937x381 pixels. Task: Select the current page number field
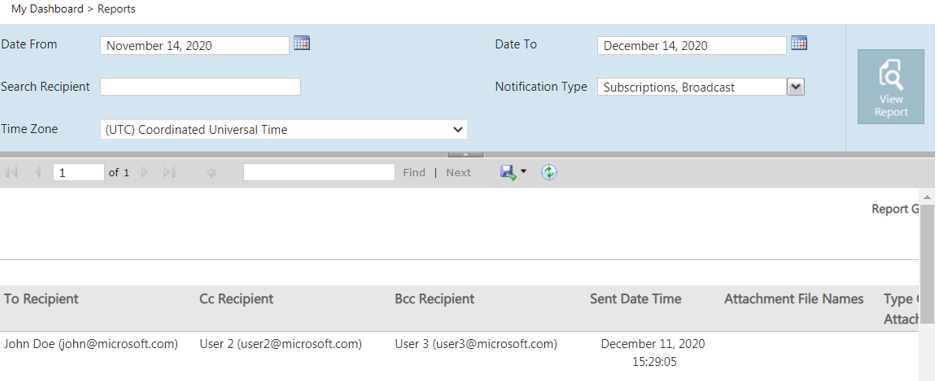coord(79,173)
